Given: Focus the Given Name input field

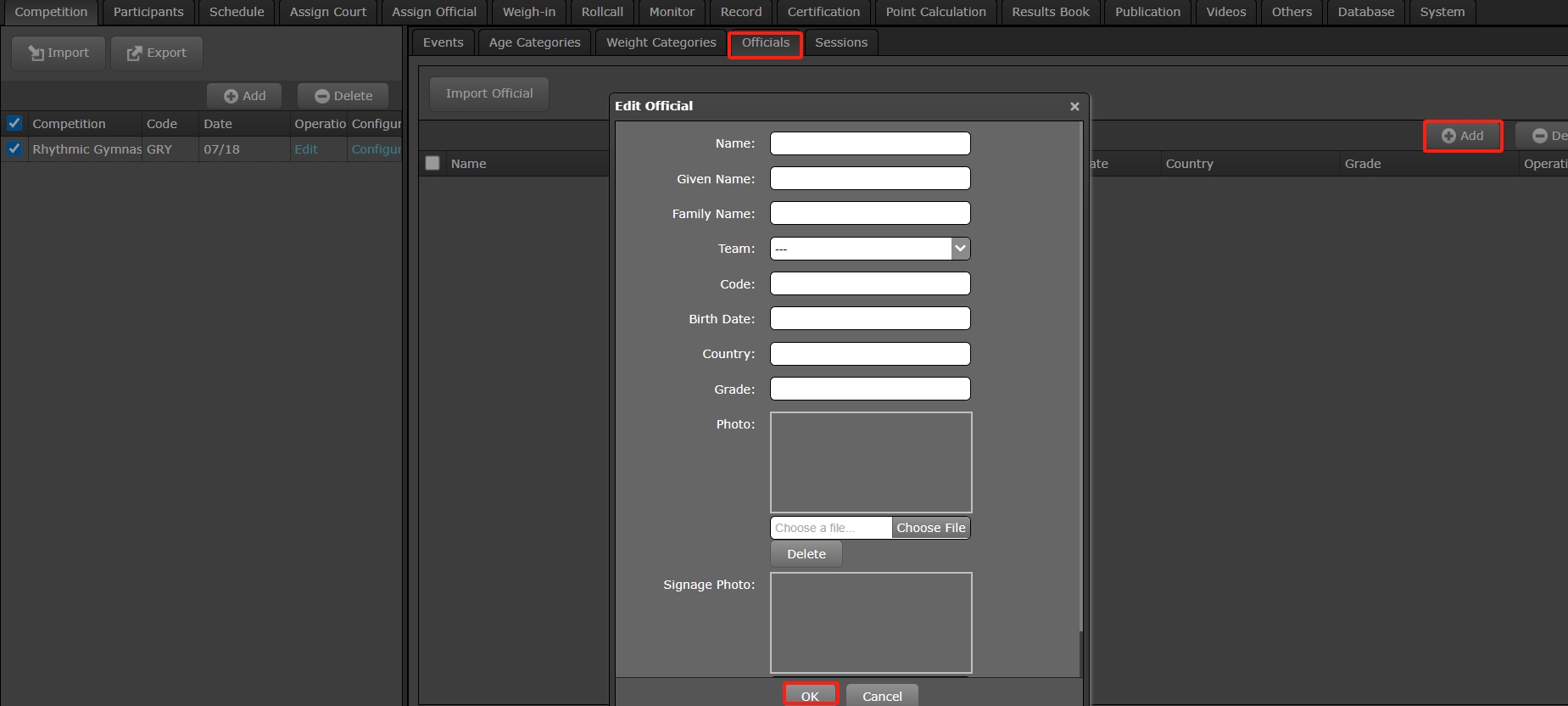Looking at the screenshot, I should (870, 178).
